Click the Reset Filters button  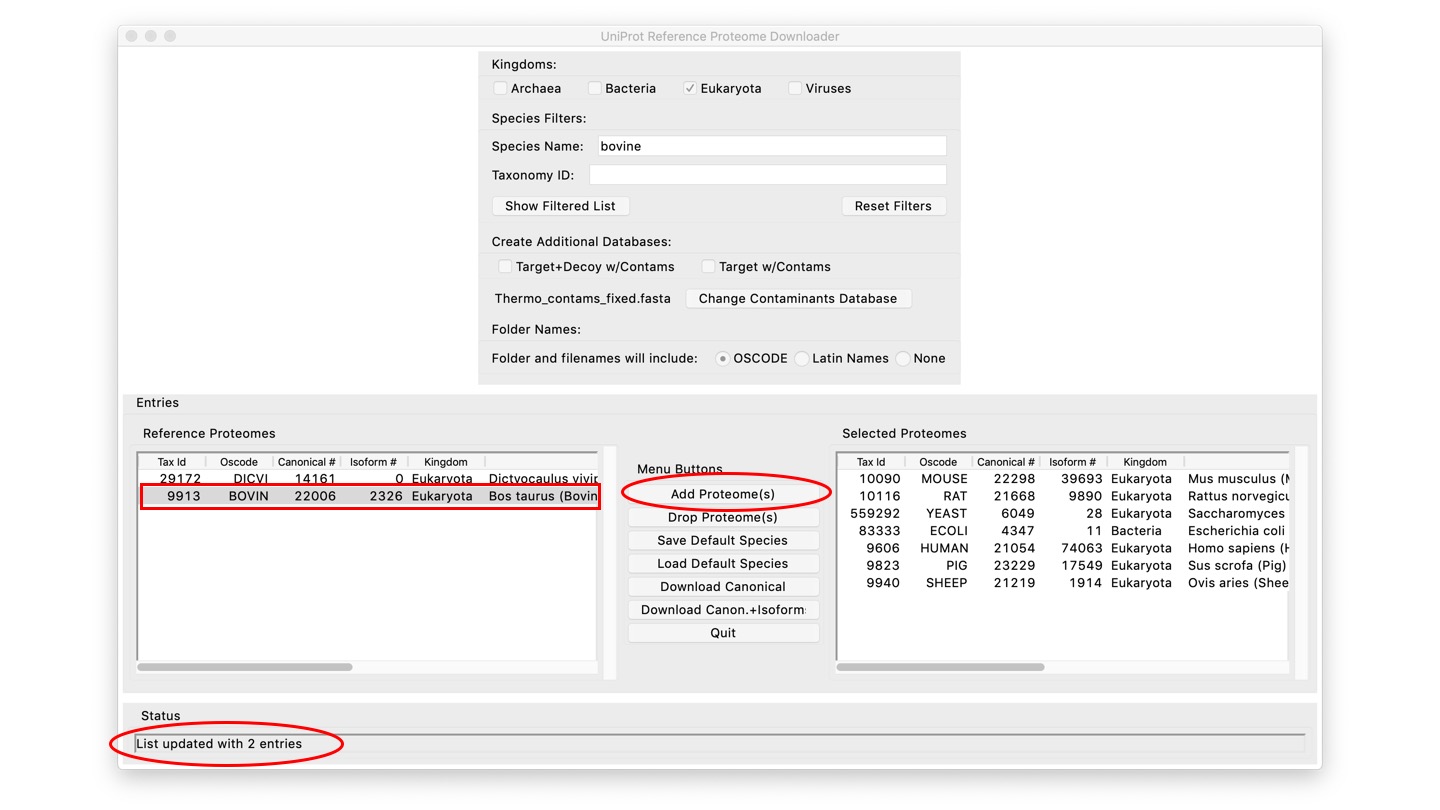point(893,206)
